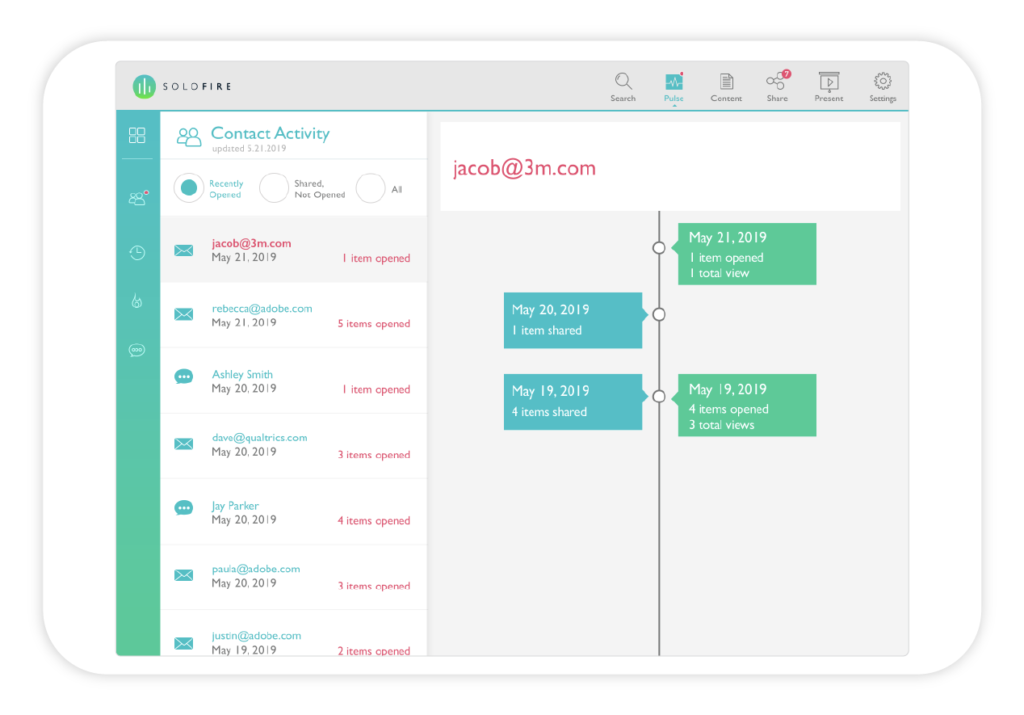Select the Pulse tab icon
1024x715 pixels.
(674, 87)
